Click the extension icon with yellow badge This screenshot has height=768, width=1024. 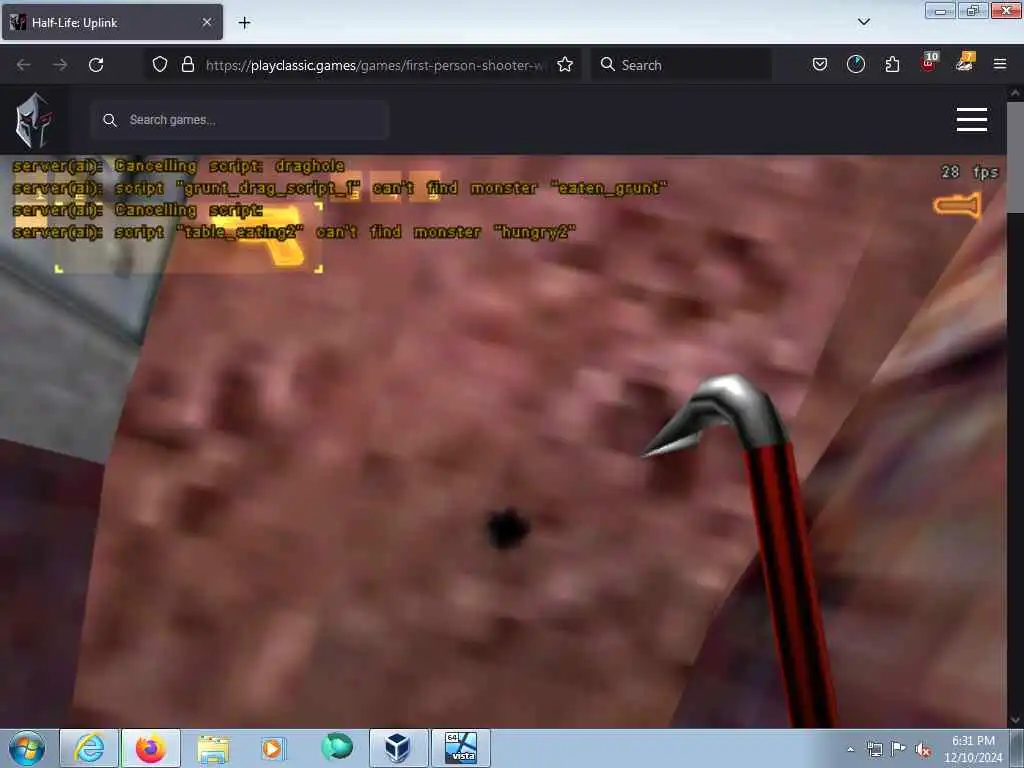(965, 62)
